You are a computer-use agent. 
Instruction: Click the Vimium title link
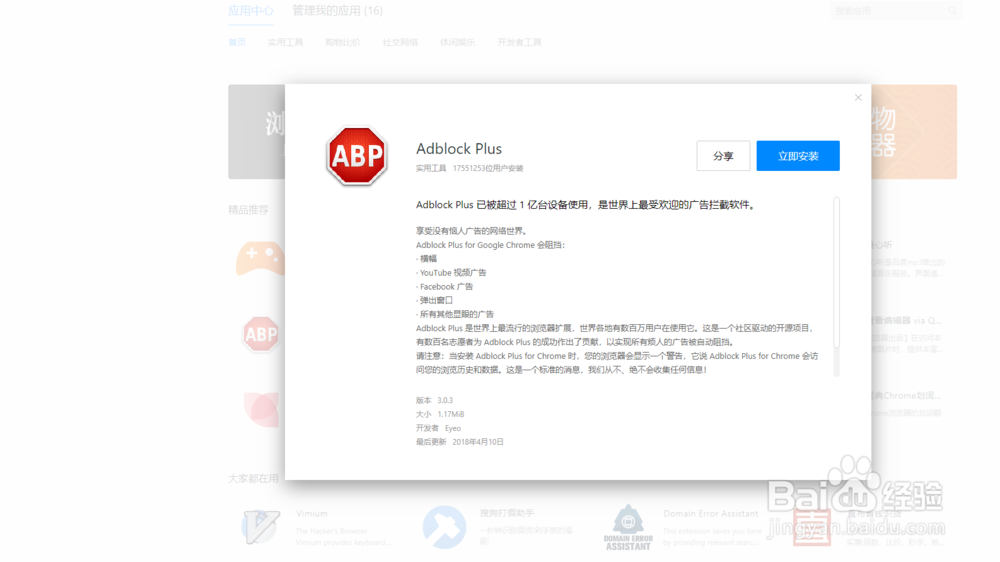pos(311,514)
